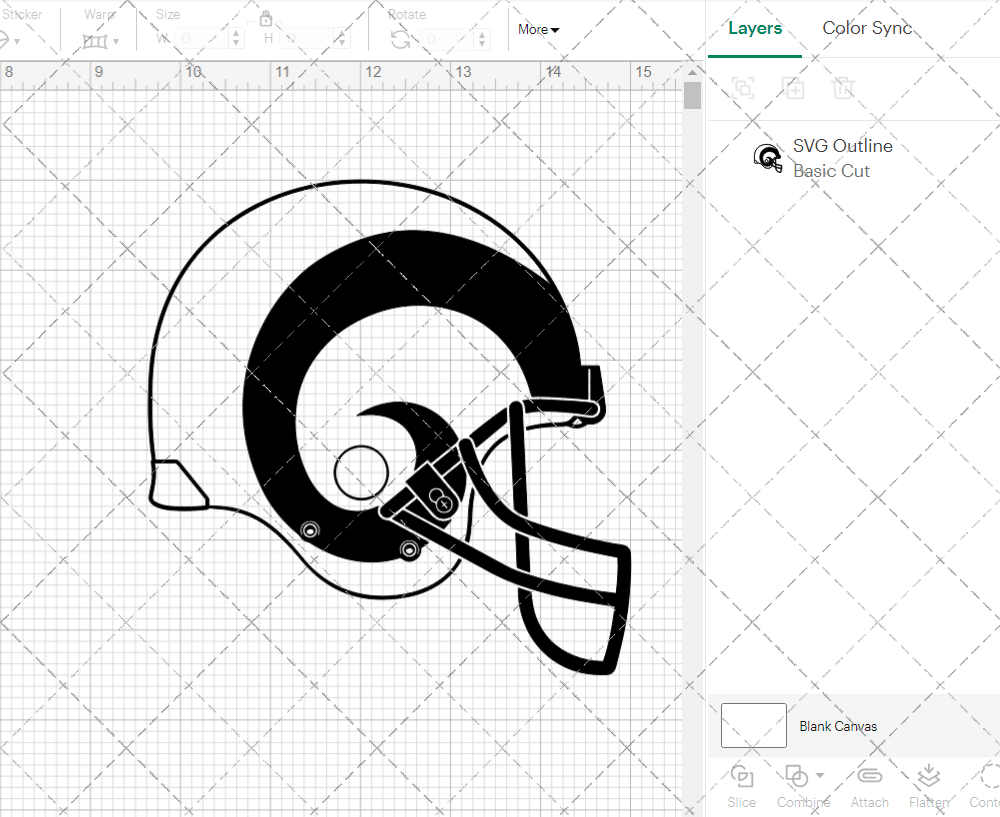Open the Contour tool
Viewport: 1000px width, 817px height.
(989, 785)
